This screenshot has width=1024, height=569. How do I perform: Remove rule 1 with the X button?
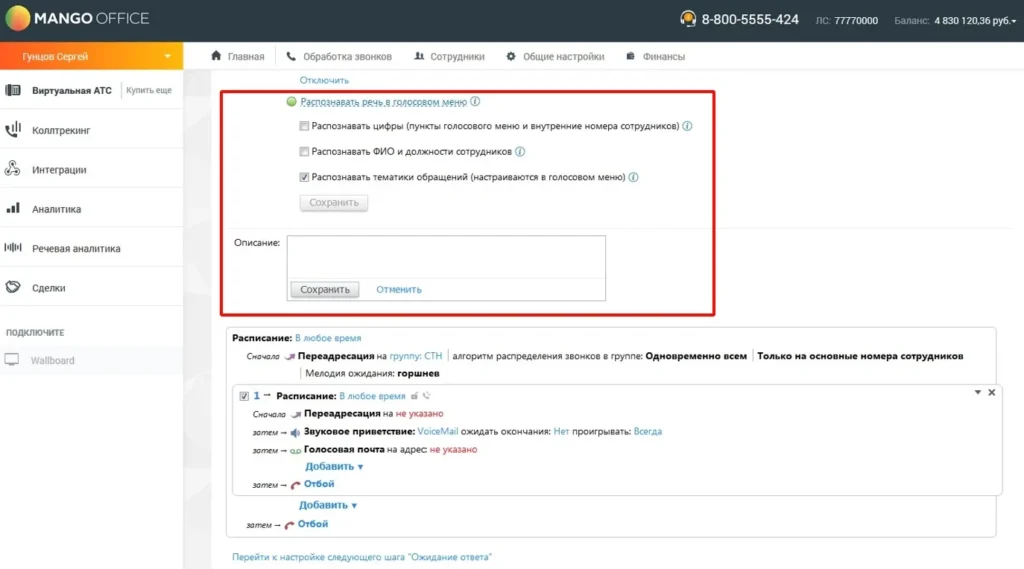(x=991, y=393)
